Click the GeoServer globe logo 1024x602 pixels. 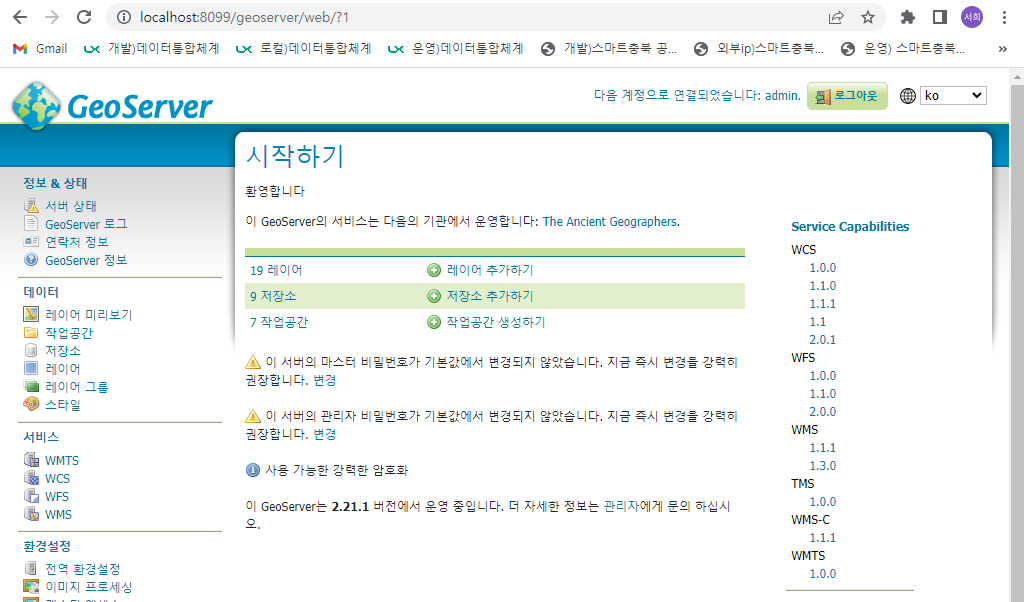click(37, 106)
